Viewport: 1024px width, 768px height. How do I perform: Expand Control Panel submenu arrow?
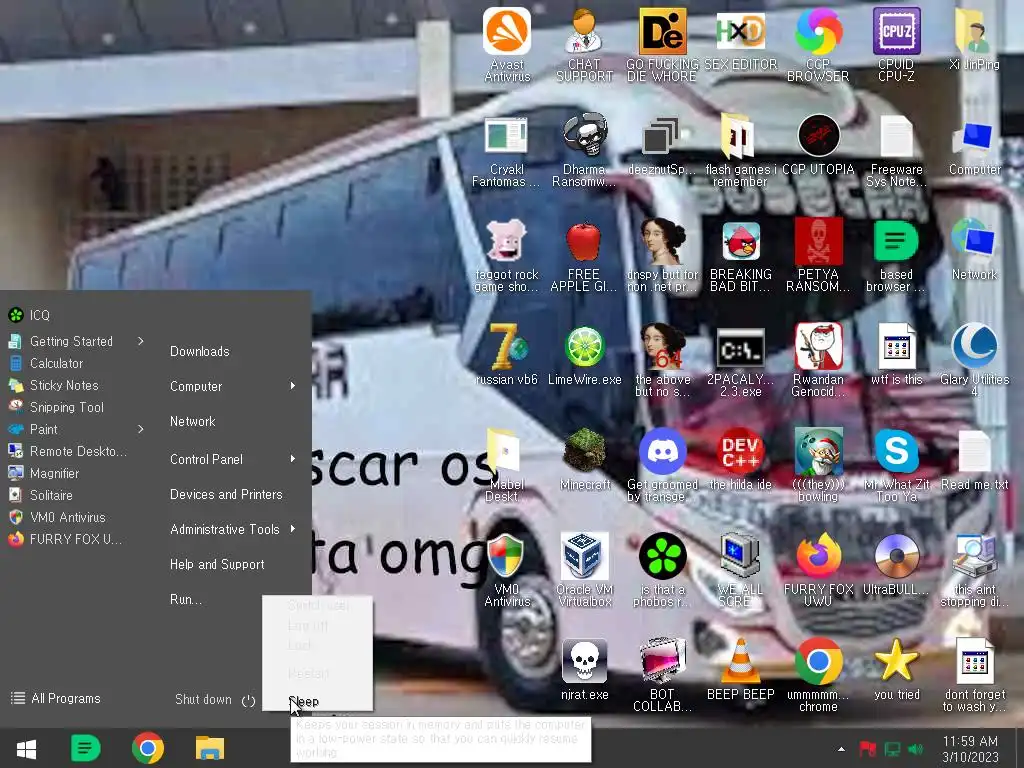[x=293, y=459]
